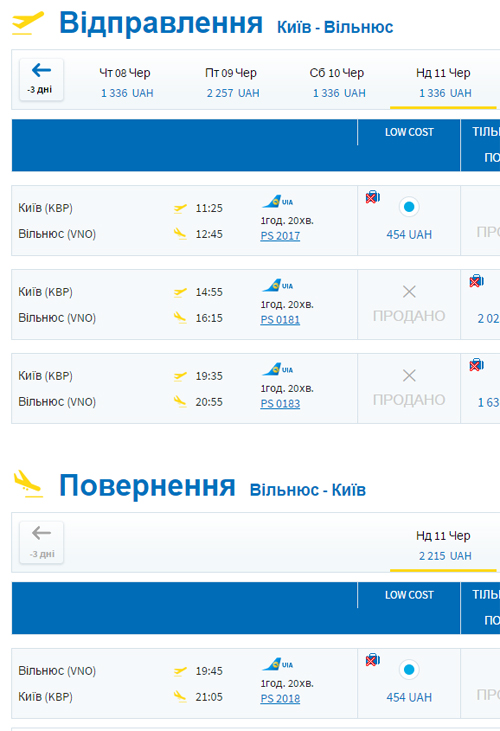The image size is (500, 731).
Task: Choose Сб 10 Чер departure date
Action: pyautogui.click(x=338, y=83)
